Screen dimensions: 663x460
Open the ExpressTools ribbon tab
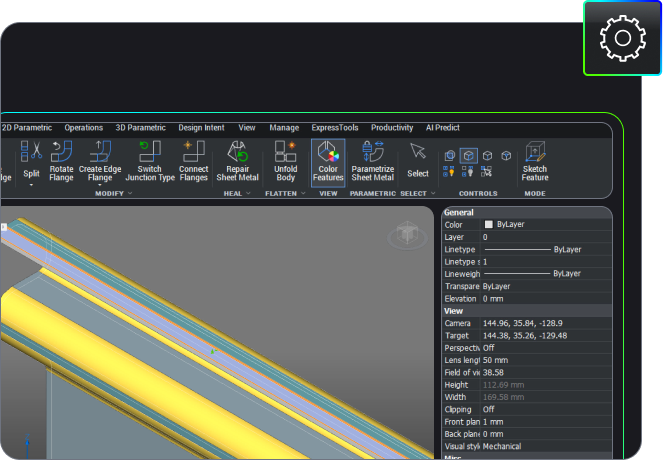tap(334, 128)
